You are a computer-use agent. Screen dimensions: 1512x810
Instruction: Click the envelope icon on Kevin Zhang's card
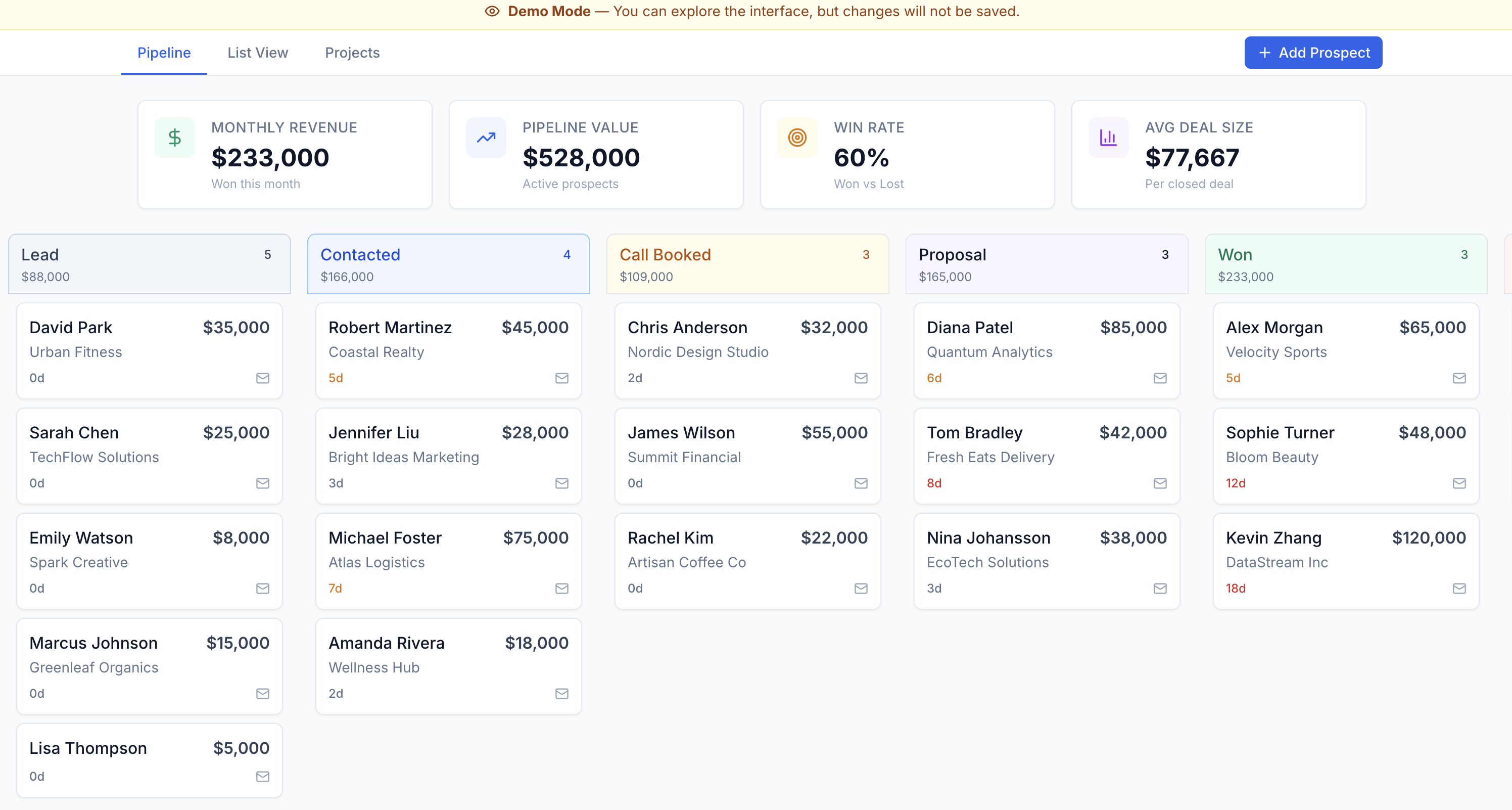pos(1460,588)
